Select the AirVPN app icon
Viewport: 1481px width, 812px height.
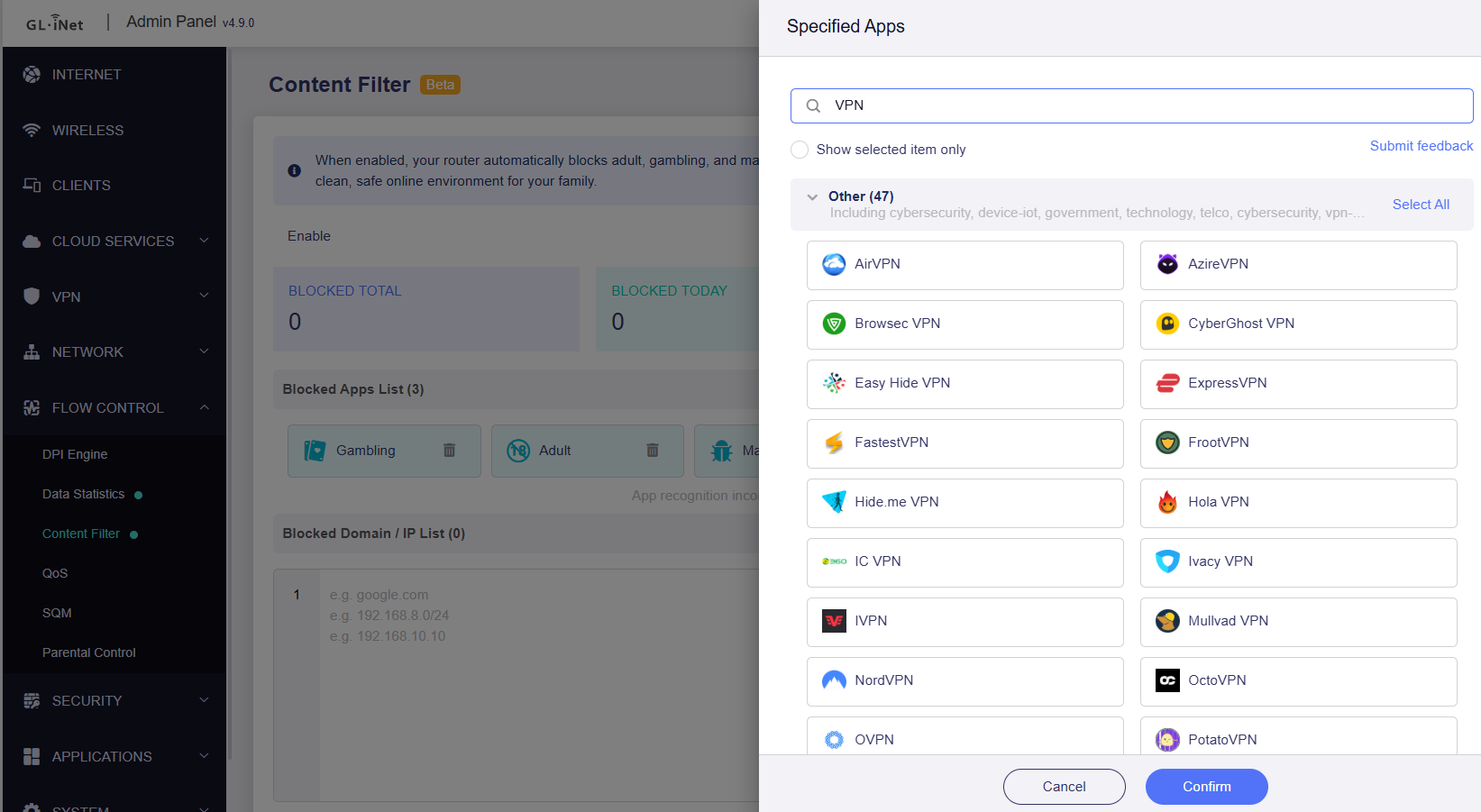click(x=834, y=264)
